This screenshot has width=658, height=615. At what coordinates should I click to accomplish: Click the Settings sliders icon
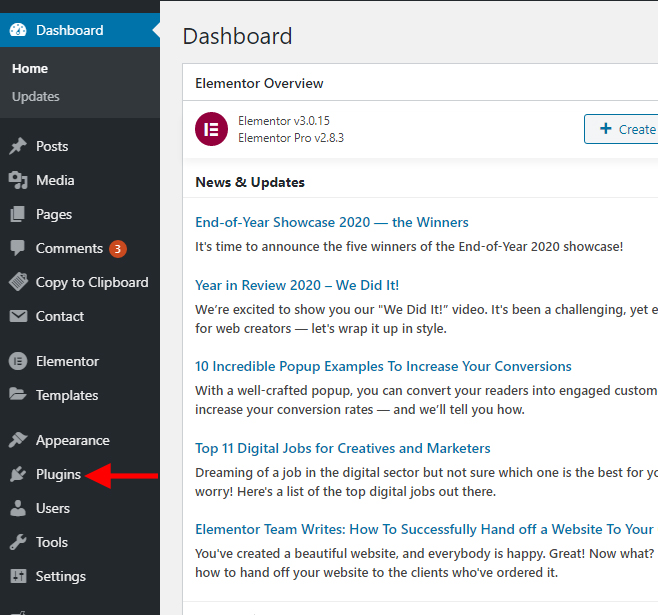point(18,576)
